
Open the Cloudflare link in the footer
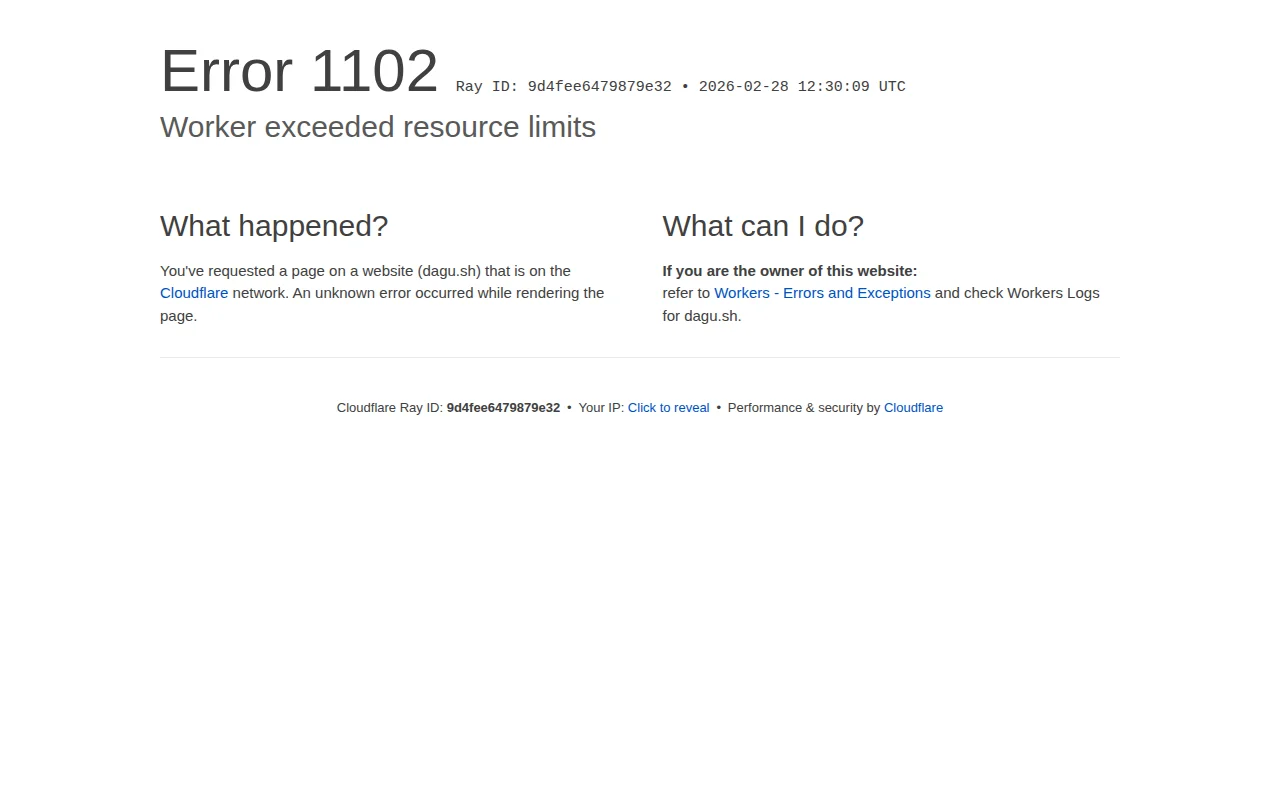coord(913,408)
